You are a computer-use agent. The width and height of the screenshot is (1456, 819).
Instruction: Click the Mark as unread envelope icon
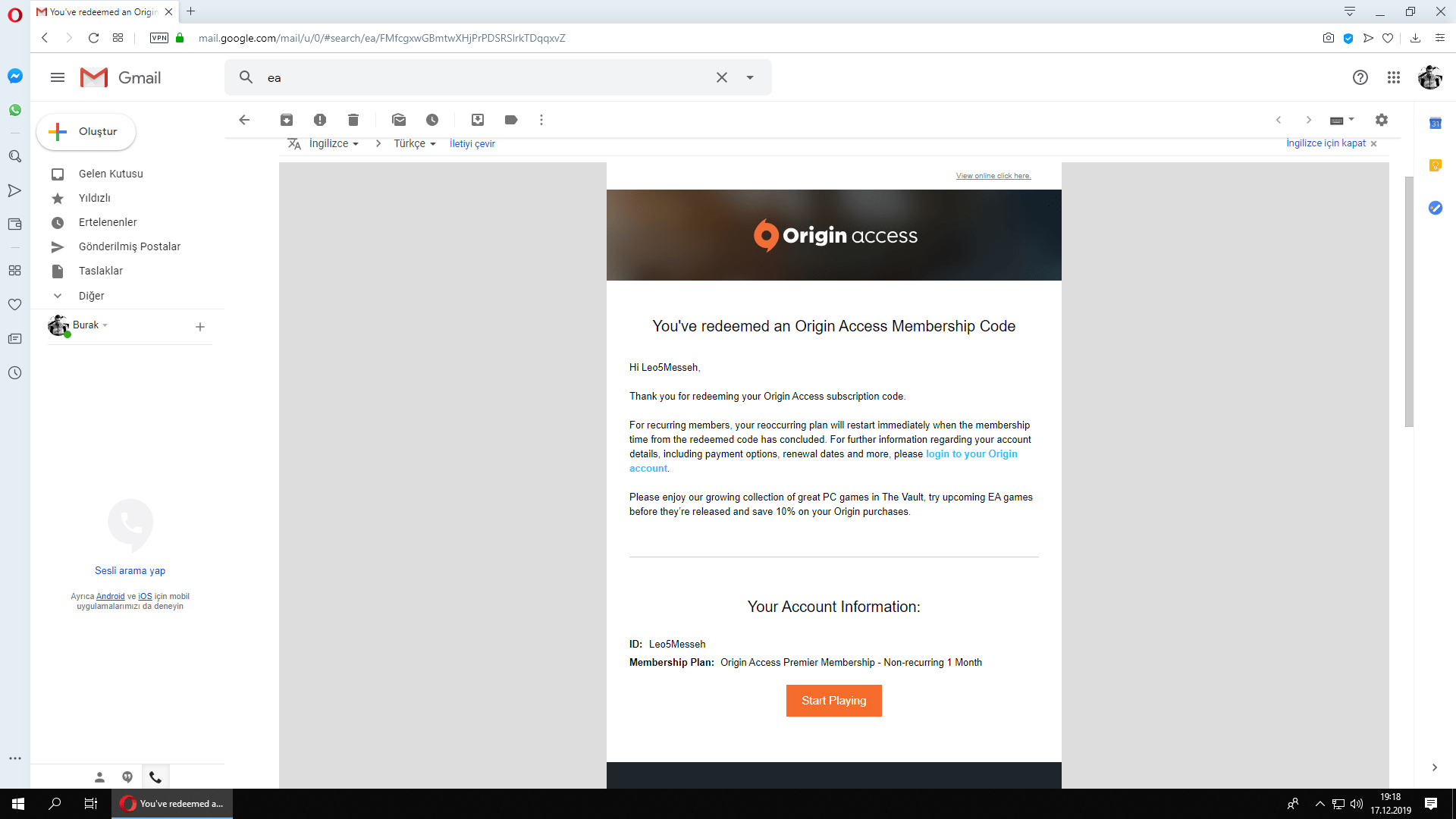(x=399, y=120)
